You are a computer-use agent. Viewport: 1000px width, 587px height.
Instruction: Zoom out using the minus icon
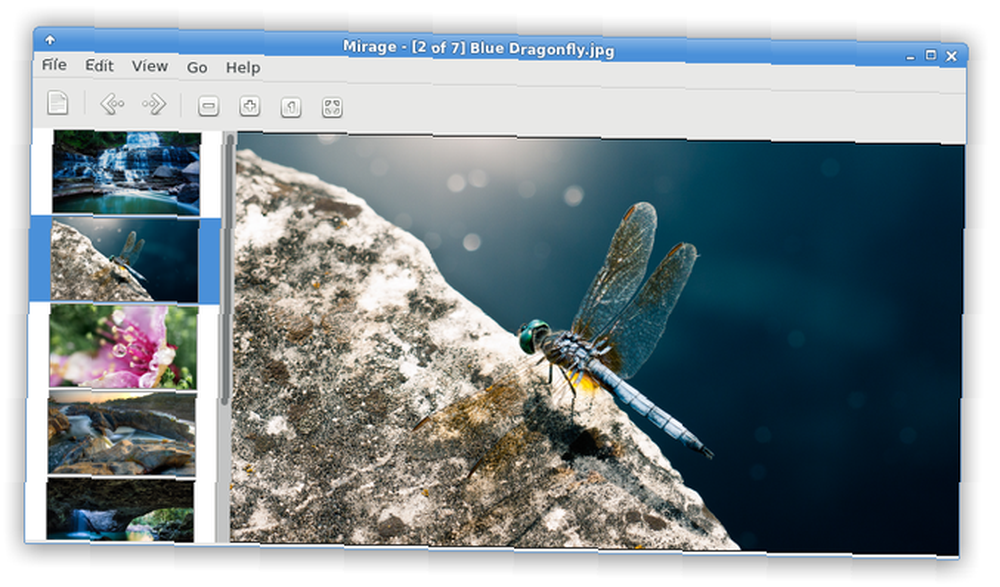pyautogui.click(x=208, y=106)
